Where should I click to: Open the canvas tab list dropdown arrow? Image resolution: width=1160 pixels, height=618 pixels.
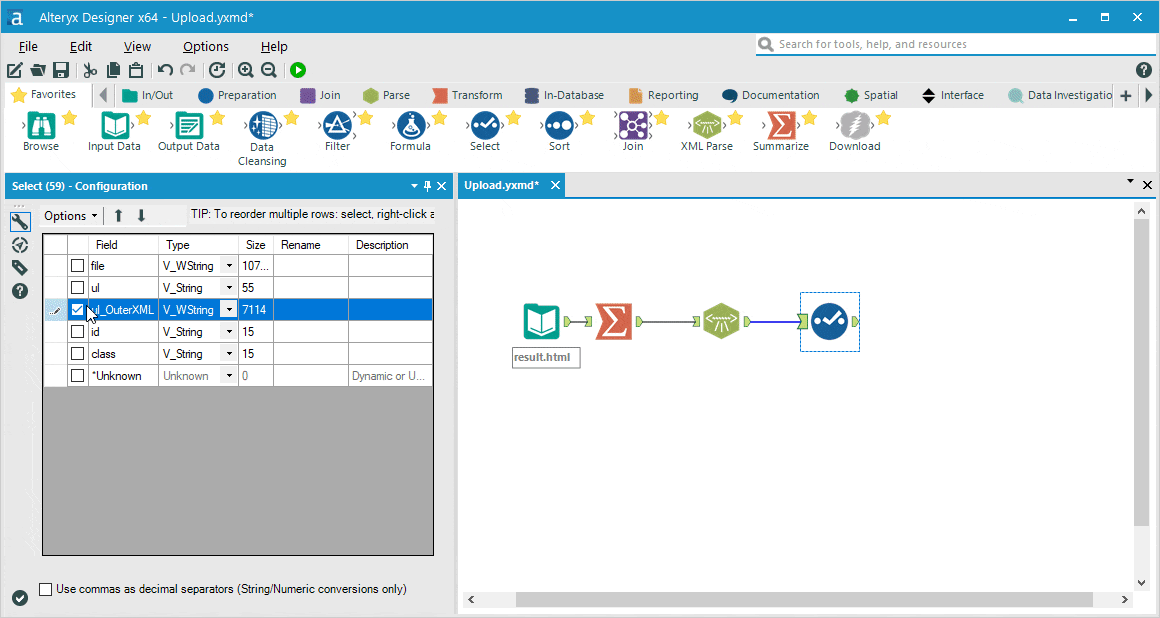(1130, 181)
